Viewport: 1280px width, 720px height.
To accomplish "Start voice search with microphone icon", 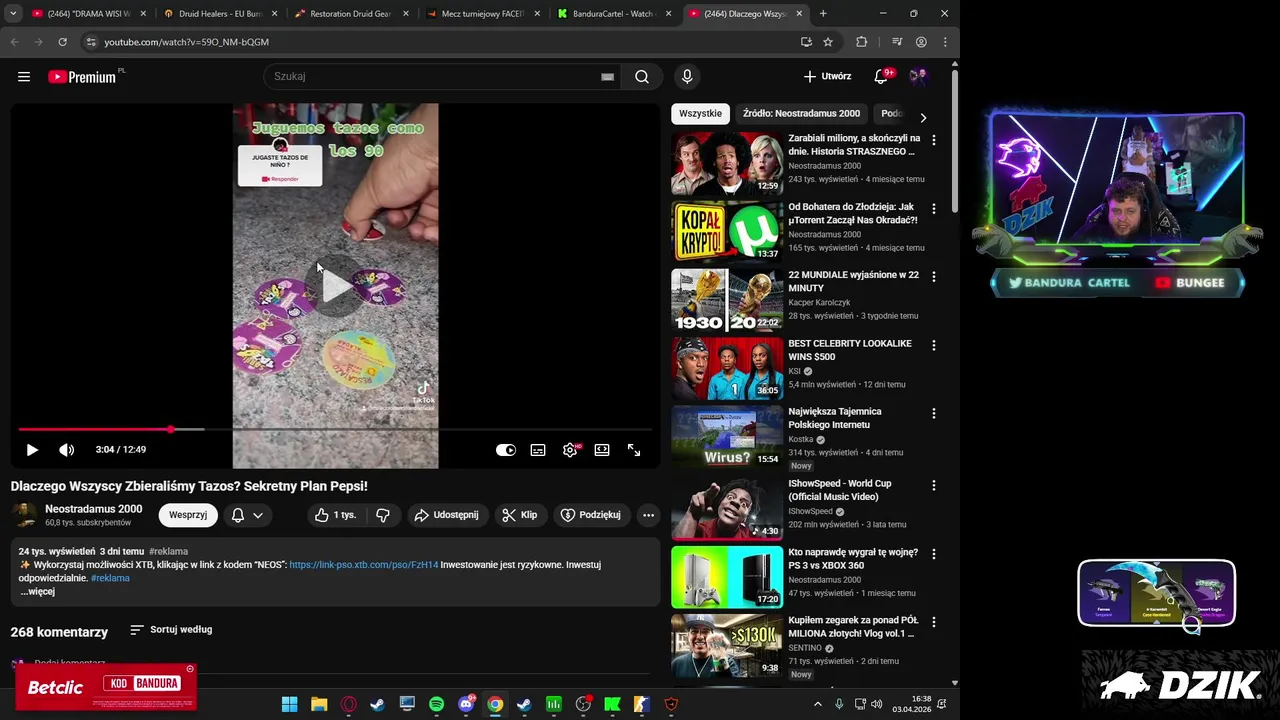I will click(687, 77).
